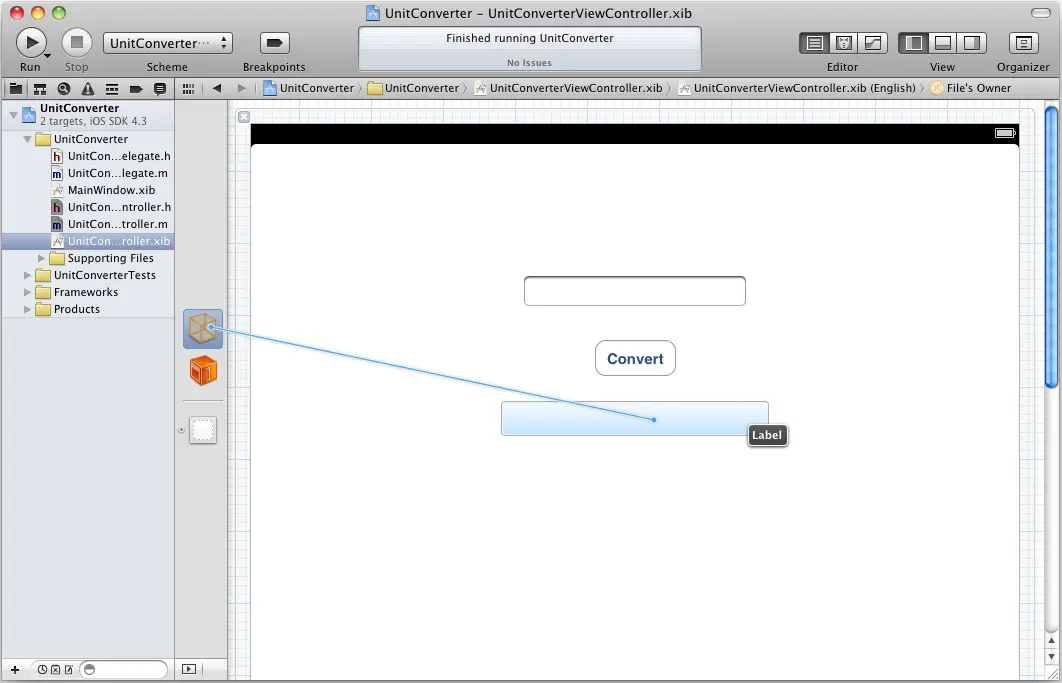This screenshot has width=1062, height=683.
Task: Open the Search navigator
Action: [62, 88]
